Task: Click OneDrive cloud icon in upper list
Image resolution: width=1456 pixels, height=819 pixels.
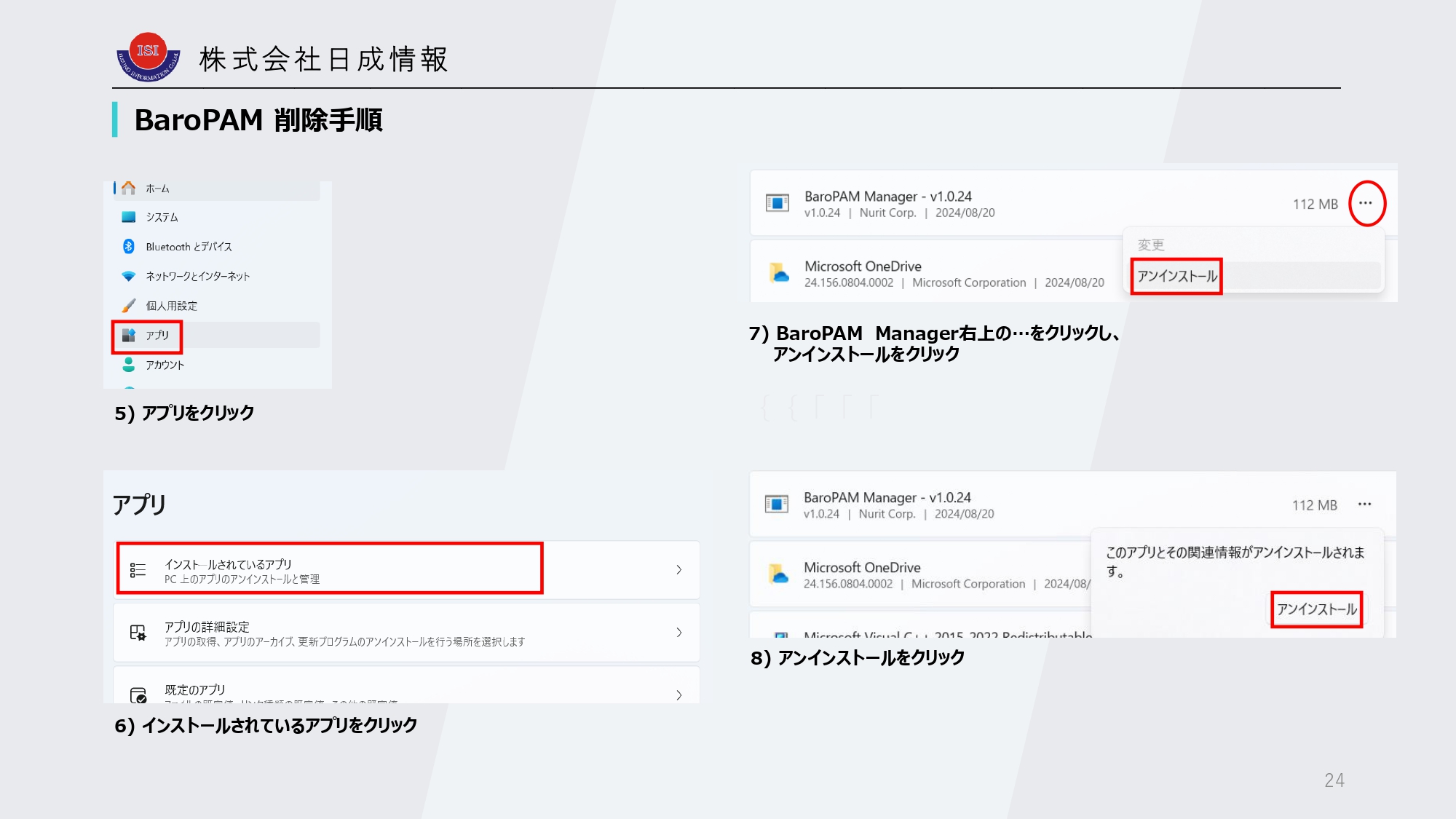Action: [x=779, y=273]
